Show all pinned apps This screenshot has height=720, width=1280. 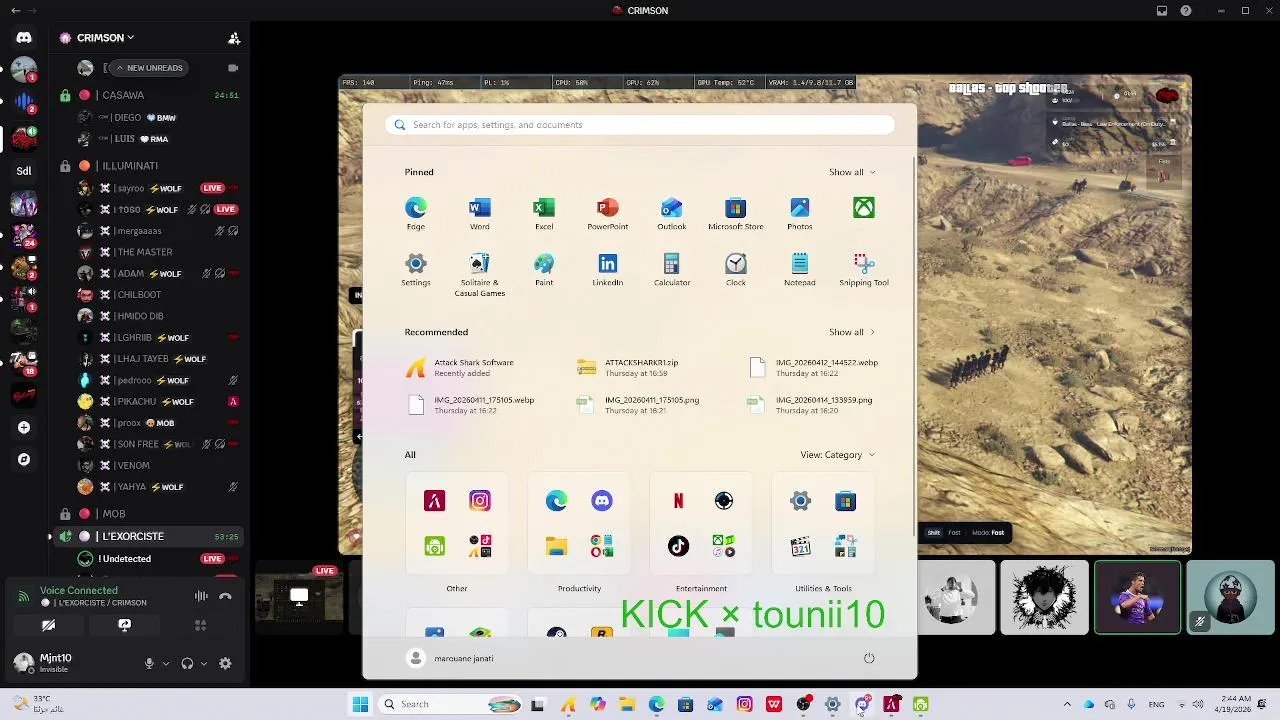pyautogui.click(x=852, y=172)
